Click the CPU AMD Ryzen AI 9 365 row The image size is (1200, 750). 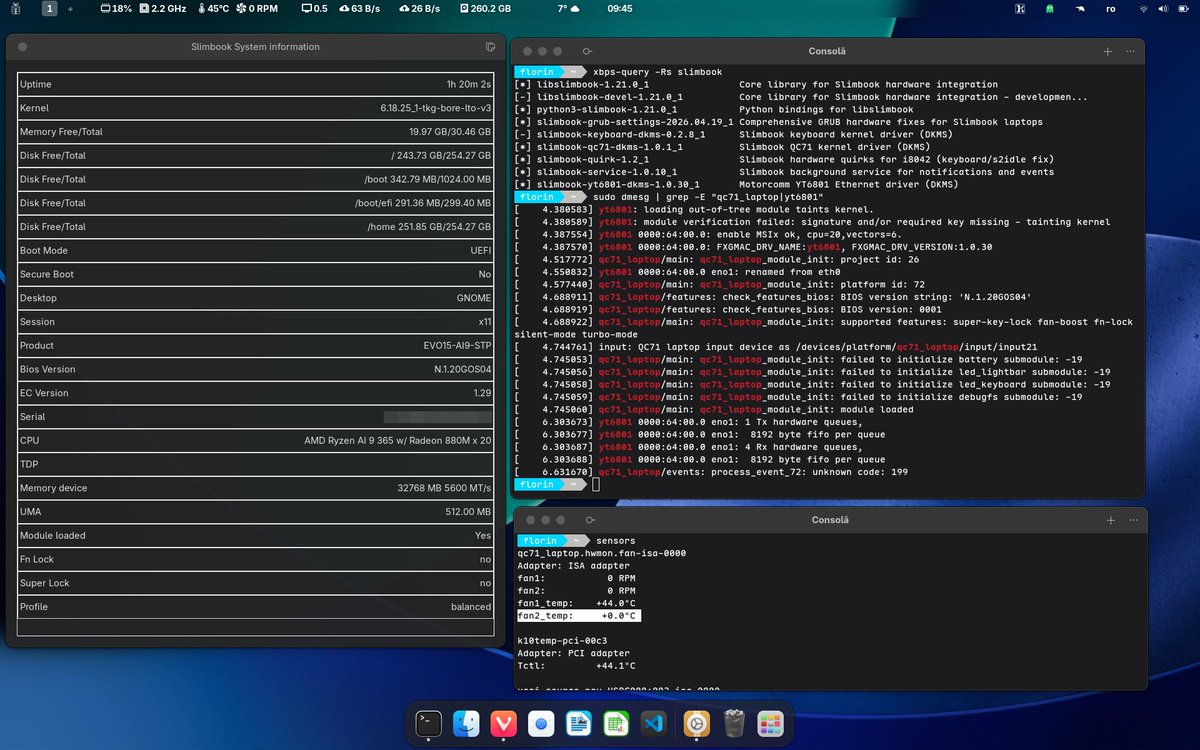point(255,440)
